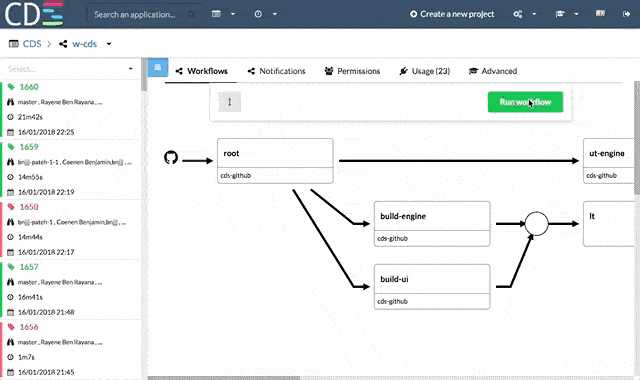This screenshot has width=640, height=380.
Task: Open Advanced tab
Action: point(493,71)
